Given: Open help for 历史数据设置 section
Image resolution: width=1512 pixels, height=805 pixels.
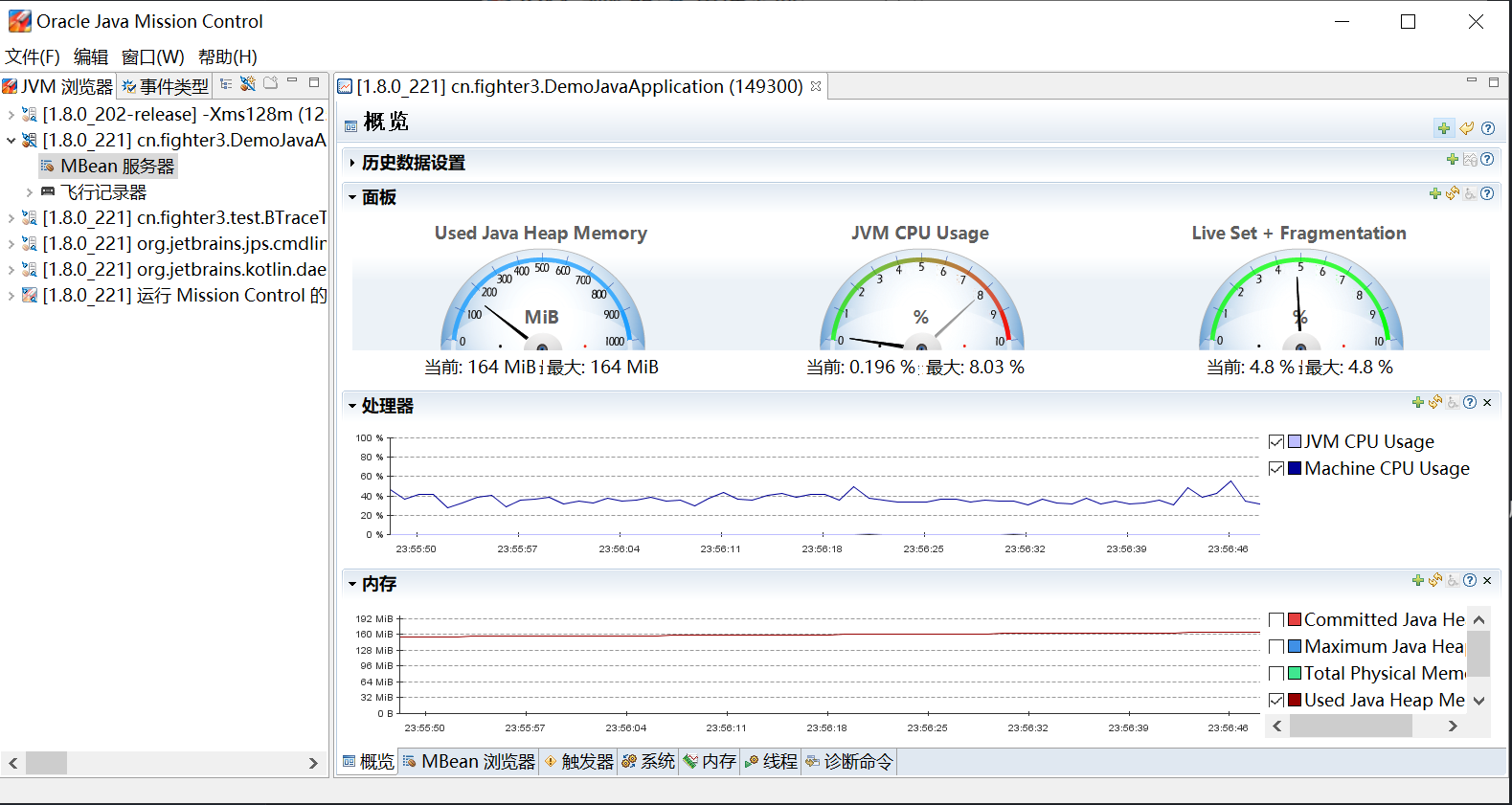Looking at the screenshot, I should click(1487, 160).
